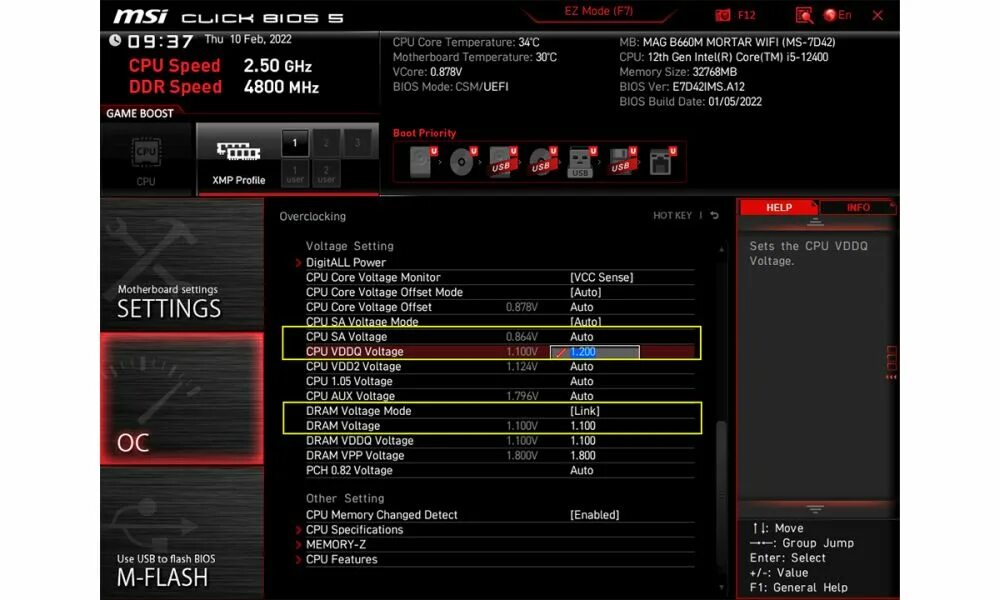Open M-FLASH BIOS flashing section
The width and height of the screenshot is (1000, 600).
pyautogui.click(x=182, y=533)
